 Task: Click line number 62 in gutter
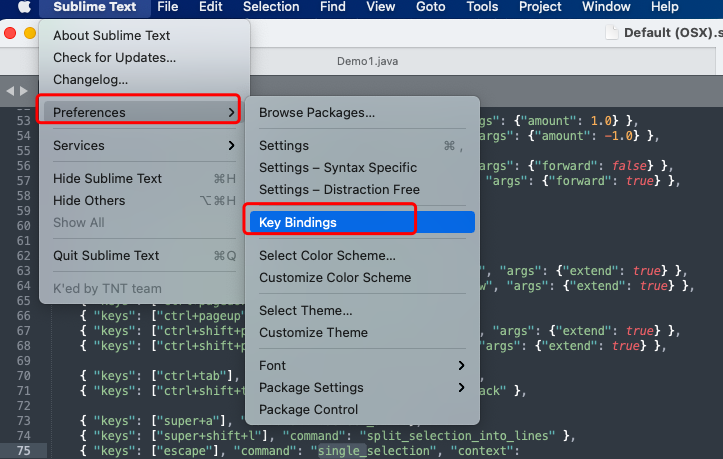point(24,256)
